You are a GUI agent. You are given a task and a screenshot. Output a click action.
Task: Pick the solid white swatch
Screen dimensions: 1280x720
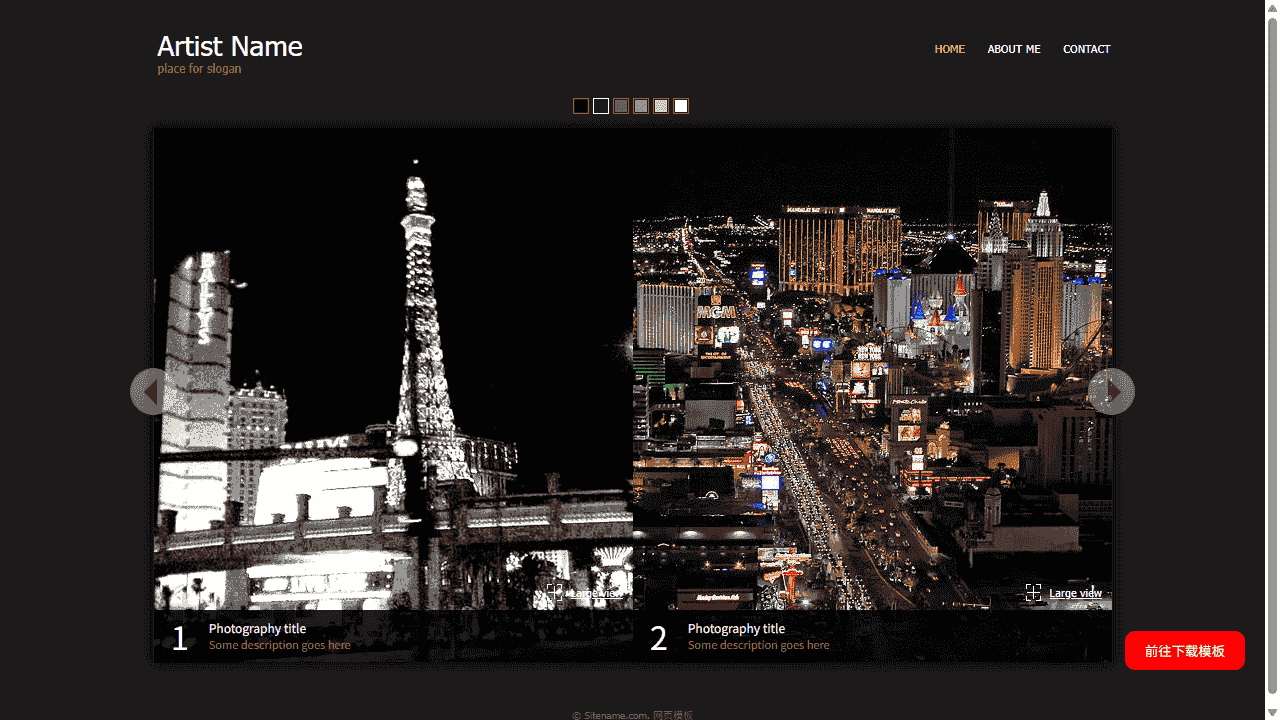pos(681,106)
